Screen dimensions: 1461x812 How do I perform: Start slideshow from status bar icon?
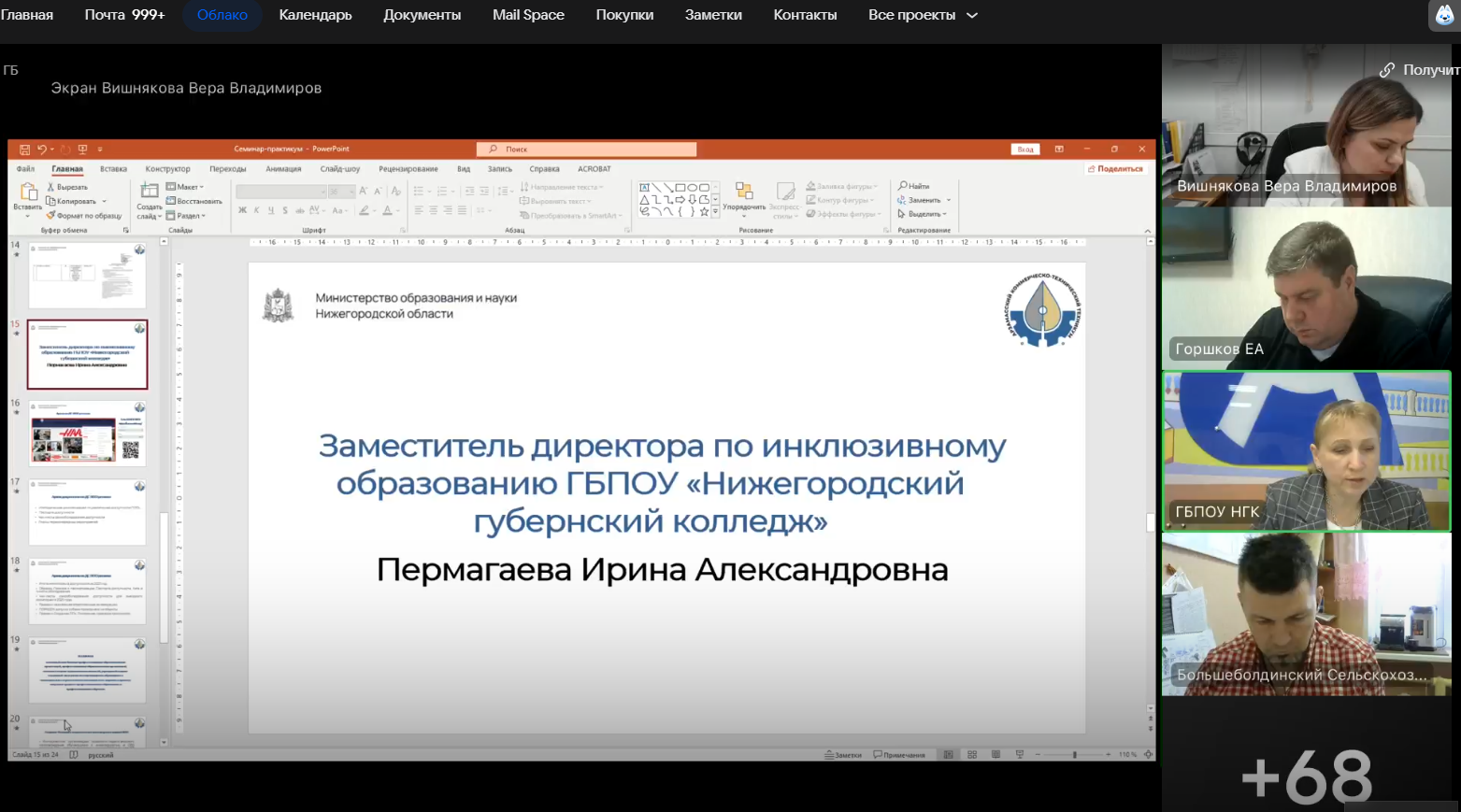coord(1020,755)
